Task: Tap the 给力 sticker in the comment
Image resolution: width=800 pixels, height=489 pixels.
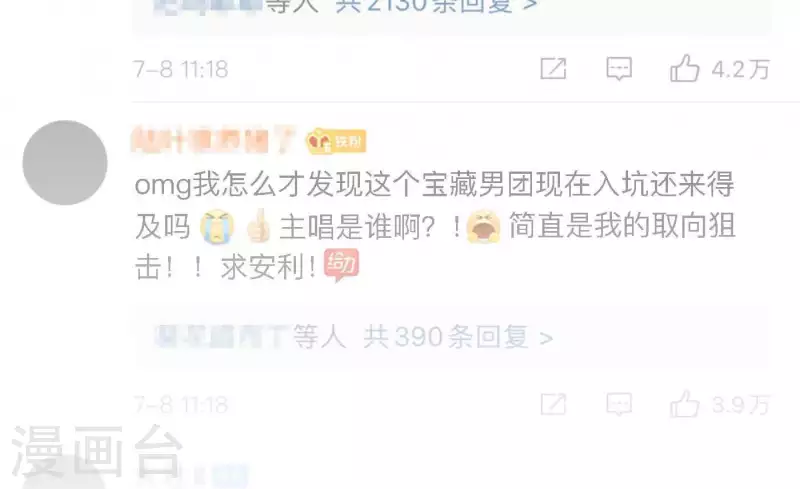Action: pos(341,266)
